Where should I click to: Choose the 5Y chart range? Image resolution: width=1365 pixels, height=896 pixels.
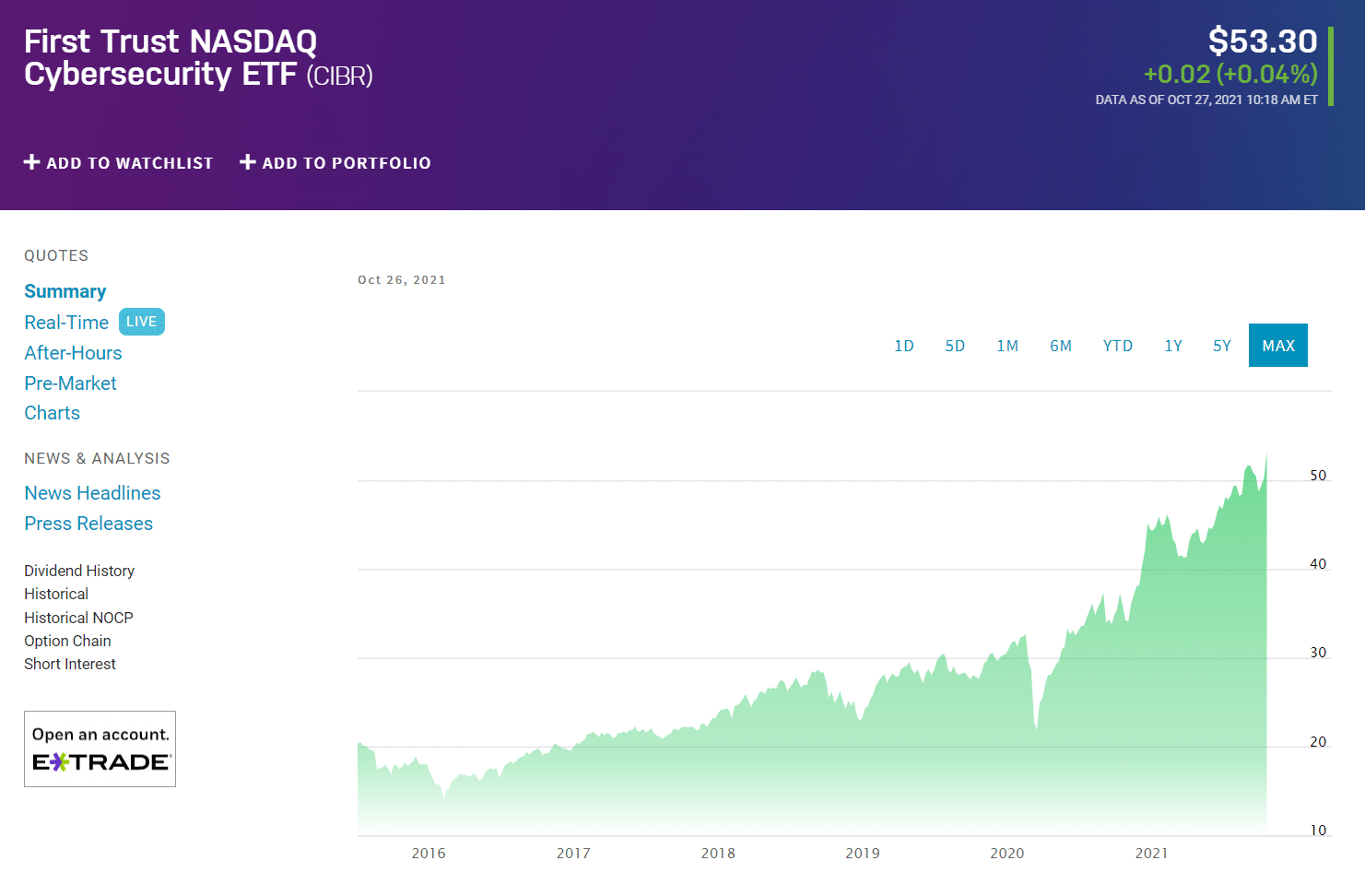(x=1222, y=346)
